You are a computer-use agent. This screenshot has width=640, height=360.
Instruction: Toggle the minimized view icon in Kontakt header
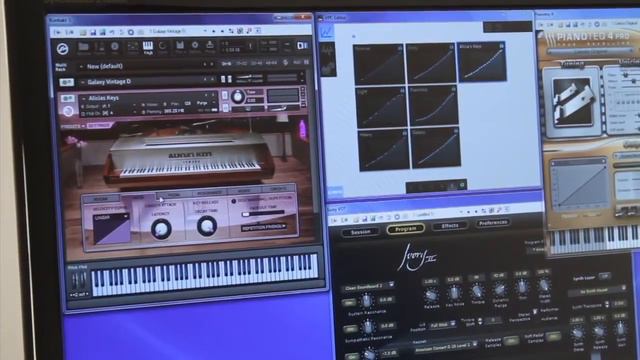pos(302,46)
